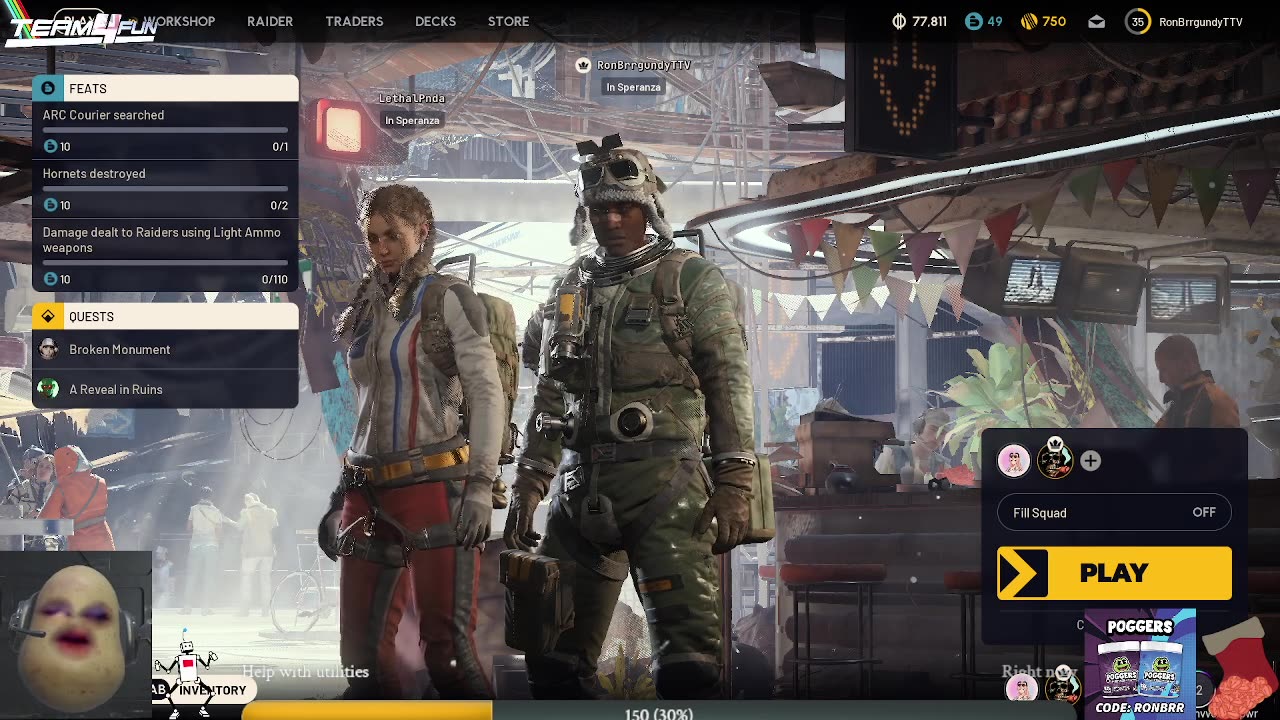1280x720 pixels.
Task: Select the QUESTS panel header
Action: pyautogui.click(x=165, y=316)
